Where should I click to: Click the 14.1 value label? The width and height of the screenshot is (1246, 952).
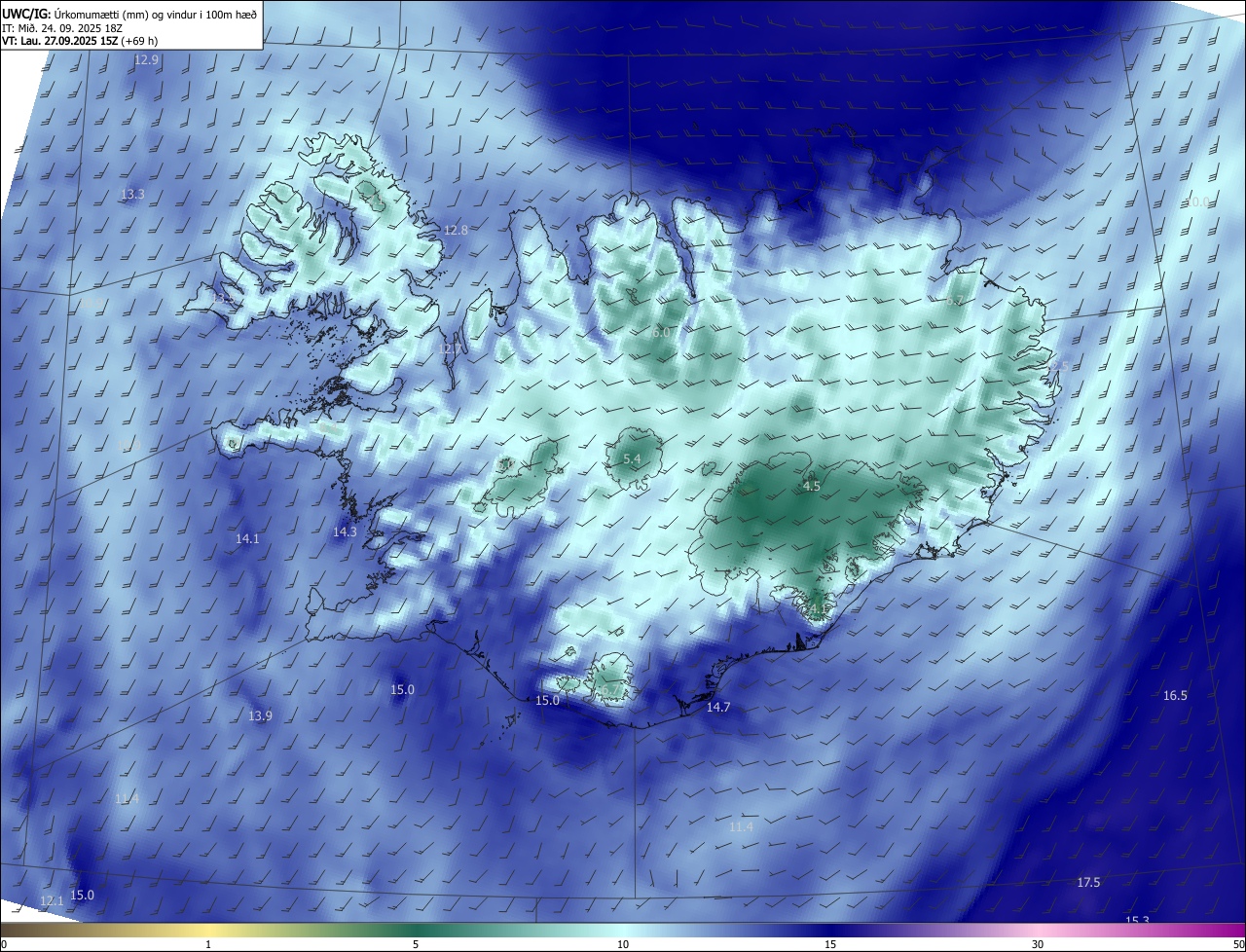pos(247,539)
